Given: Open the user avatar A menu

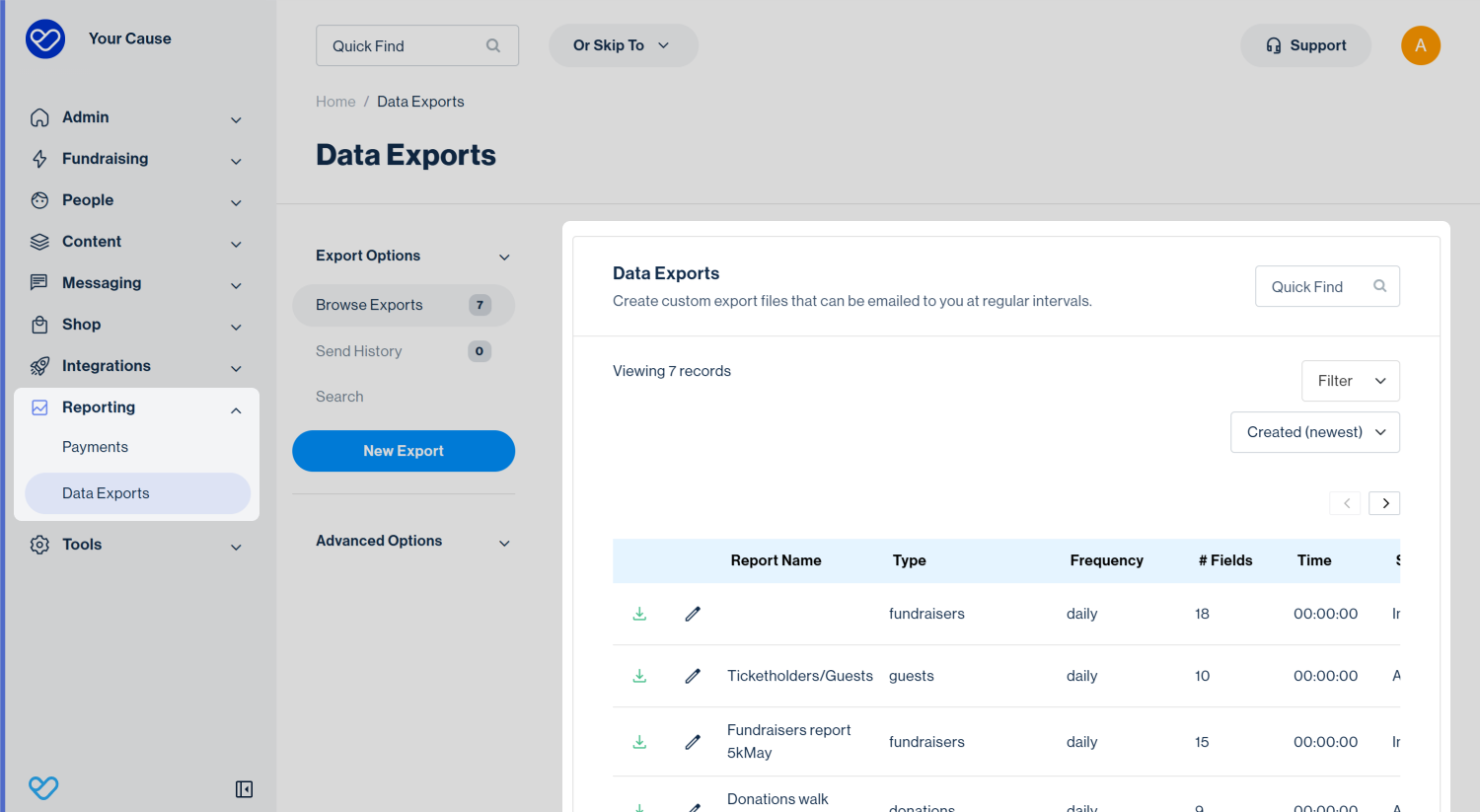Looking at the screenshot, I should (x=1421, y=45).
